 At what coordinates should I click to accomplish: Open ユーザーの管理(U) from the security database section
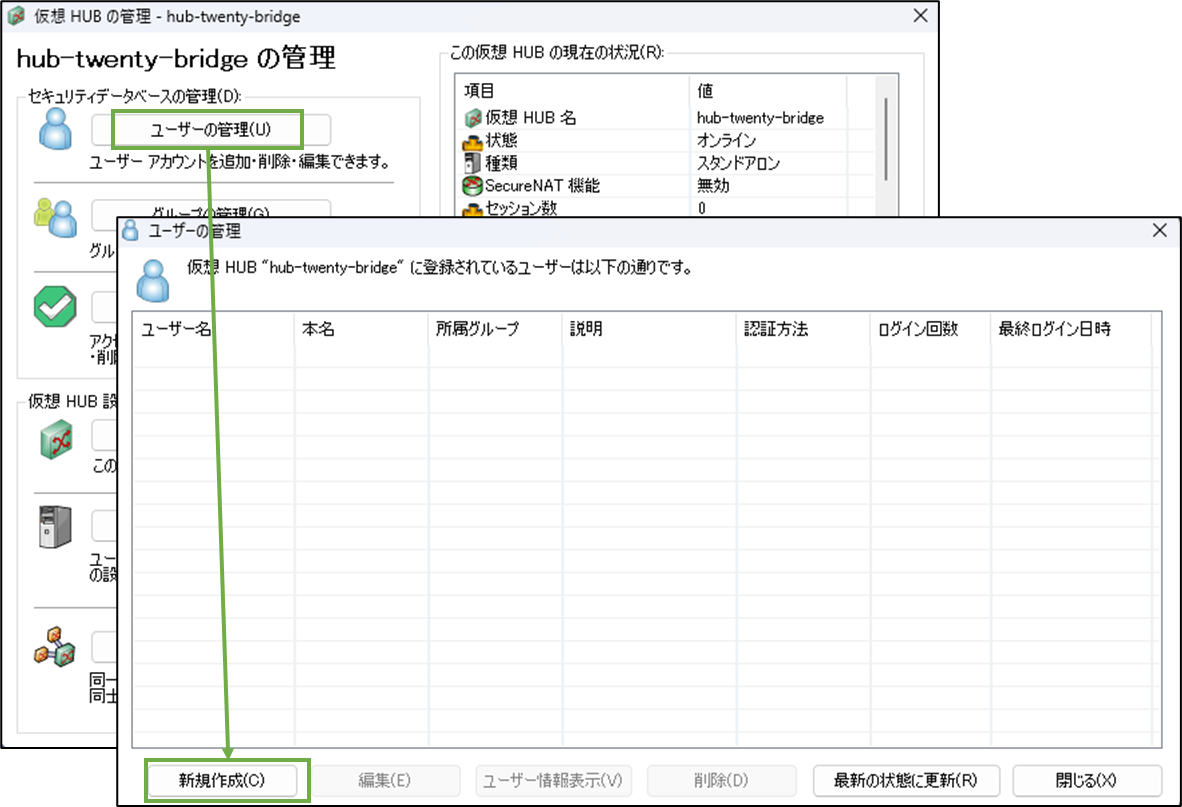[x=213, y=129]
